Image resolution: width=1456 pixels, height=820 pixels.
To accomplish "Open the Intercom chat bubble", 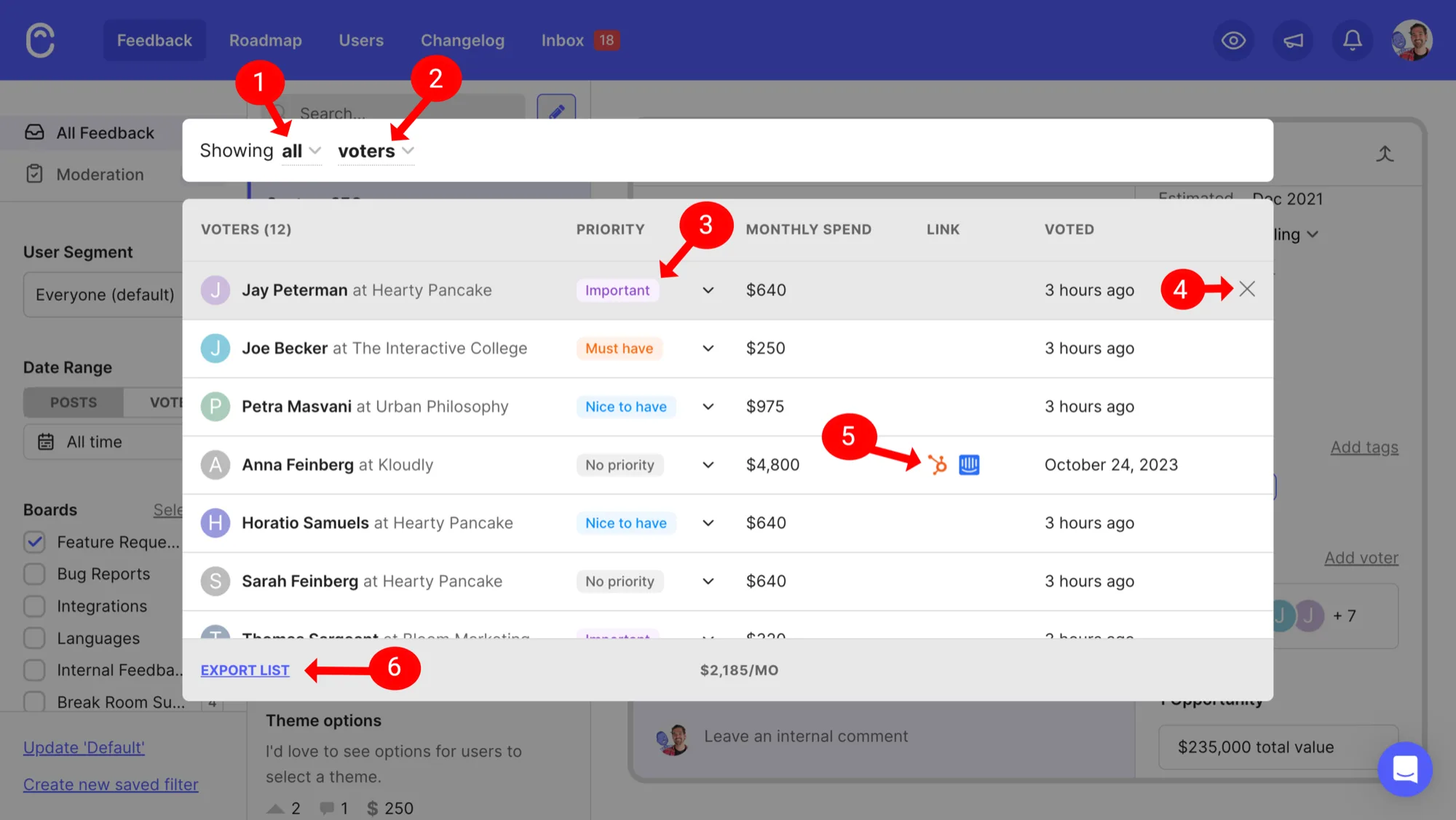I will [1404, 768].
